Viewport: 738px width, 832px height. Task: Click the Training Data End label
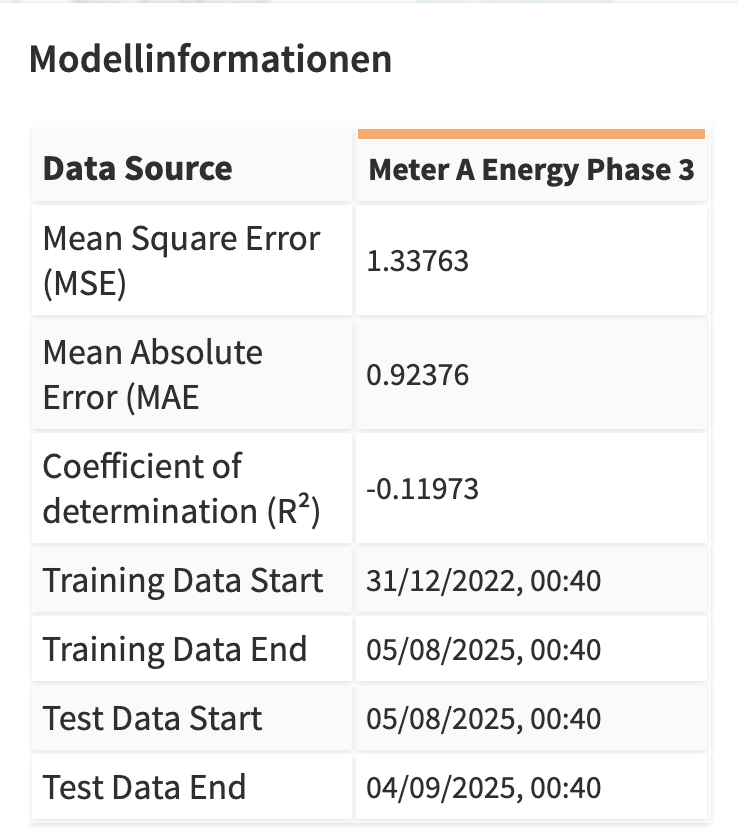[x=174, y=649]
